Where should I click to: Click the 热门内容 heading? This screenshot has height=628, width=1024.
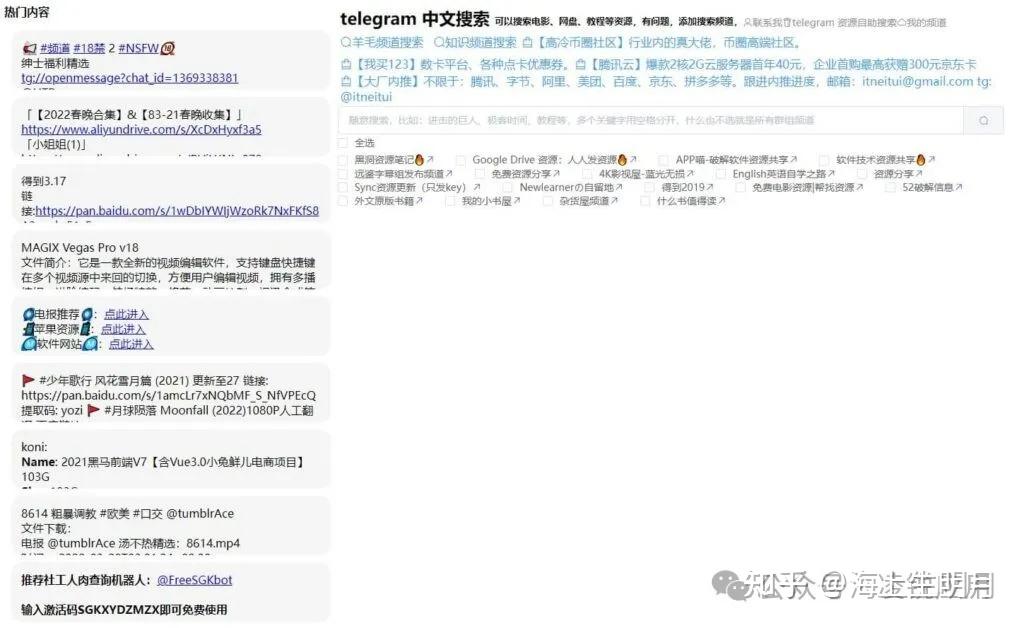(x=27, y=12)
